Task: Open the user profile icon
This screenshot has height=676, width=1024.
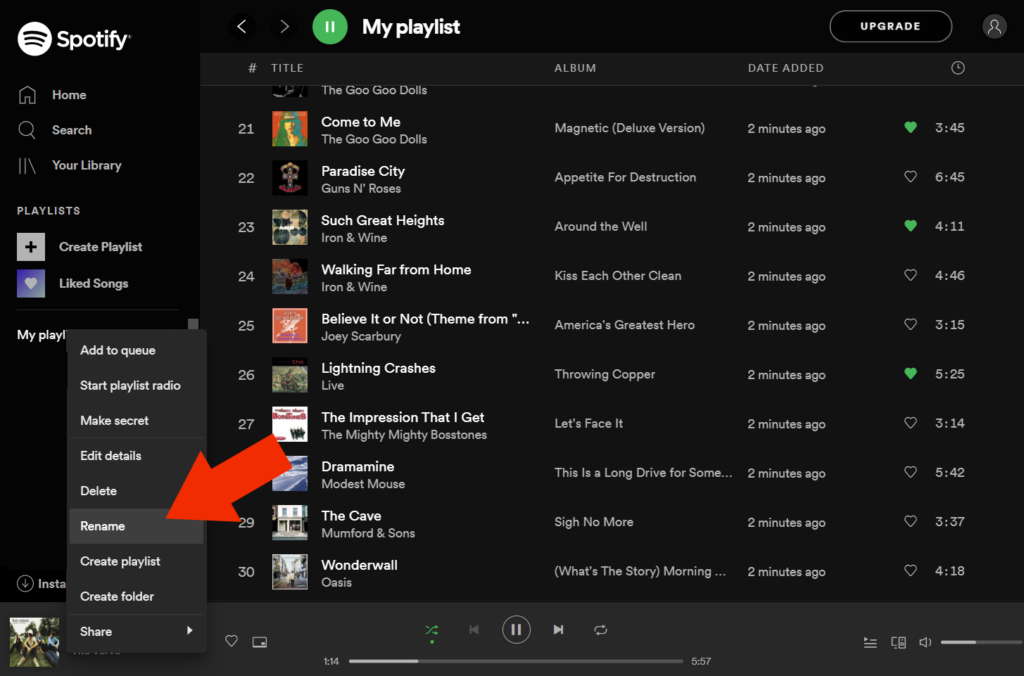Action: (994, 27)
